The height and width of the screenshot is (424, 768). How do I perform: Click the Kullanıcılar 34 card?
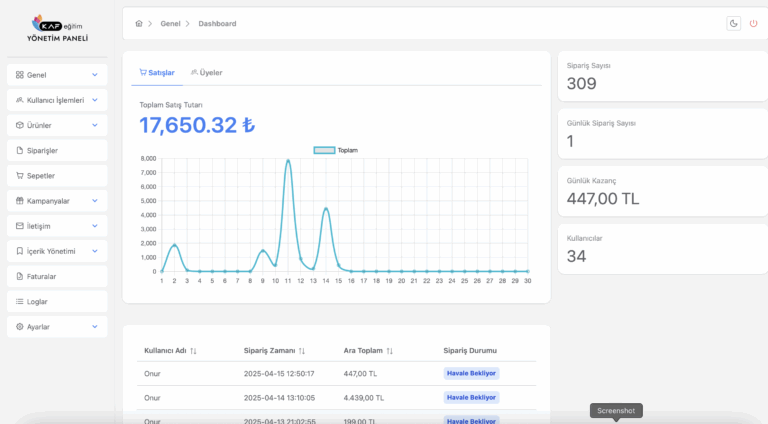pos(663,249)
